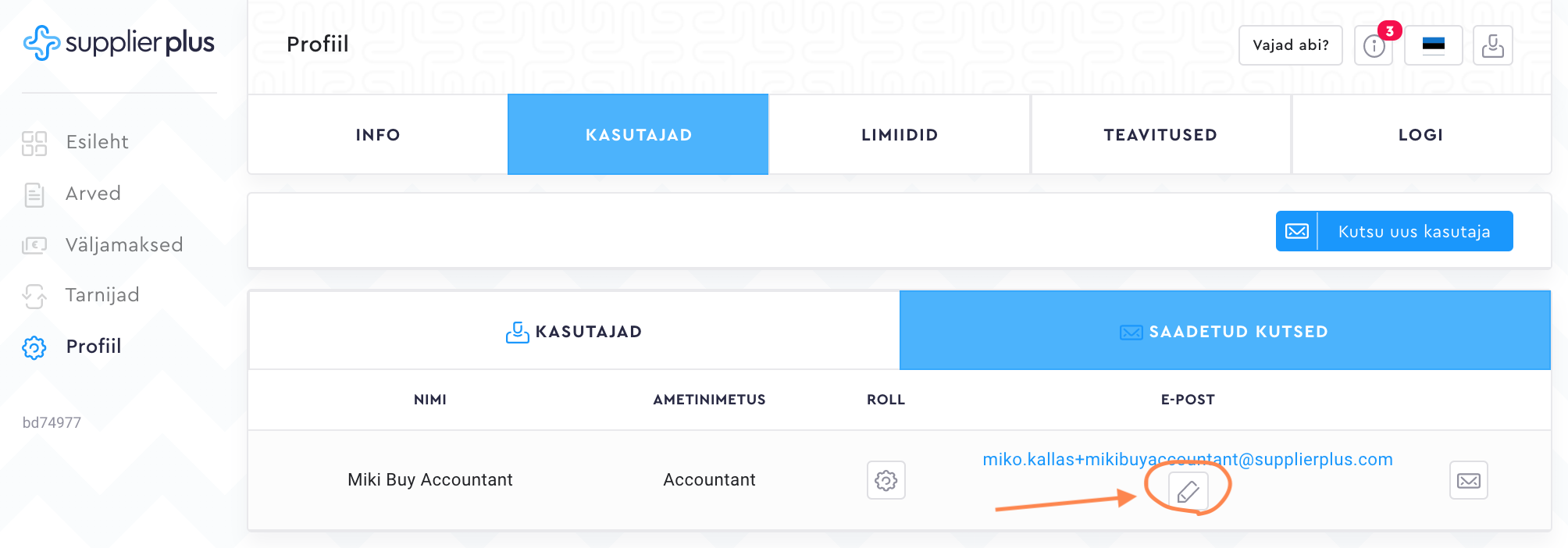Open Väljamaksed in the sidebar
The height and width of the screenshot is (548, 1568).
click(123, 245)
